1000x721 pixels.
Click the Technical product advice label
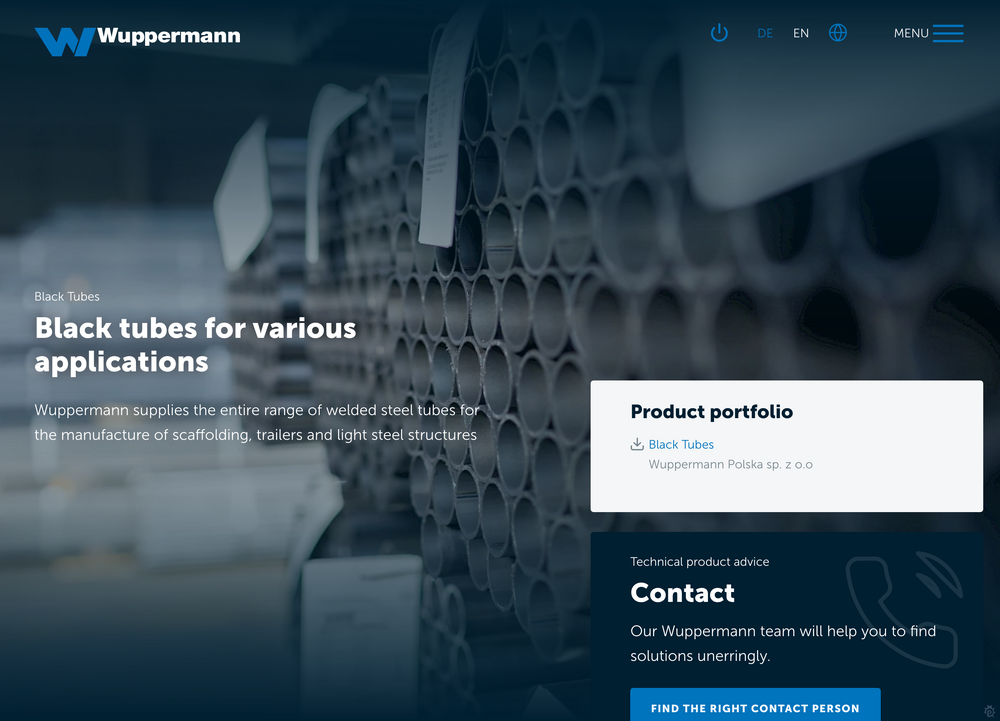[699, 561]
